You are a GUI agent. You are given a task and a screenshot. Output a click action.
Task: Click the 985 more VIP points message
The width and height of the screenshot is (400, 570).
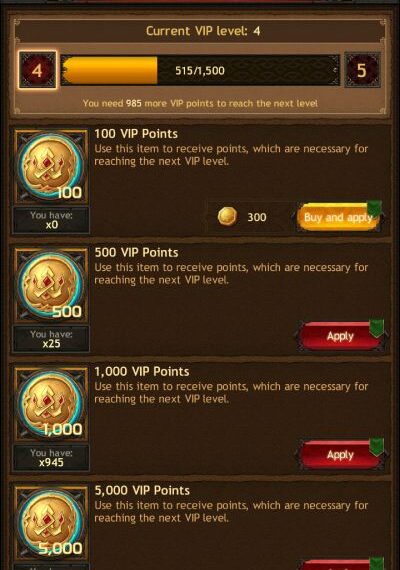pos(200,103)
